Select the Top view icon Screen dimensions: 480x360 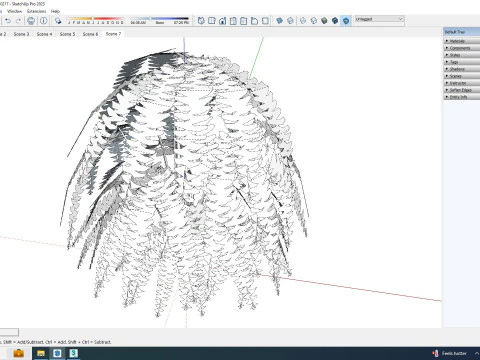tap(212, 21)
